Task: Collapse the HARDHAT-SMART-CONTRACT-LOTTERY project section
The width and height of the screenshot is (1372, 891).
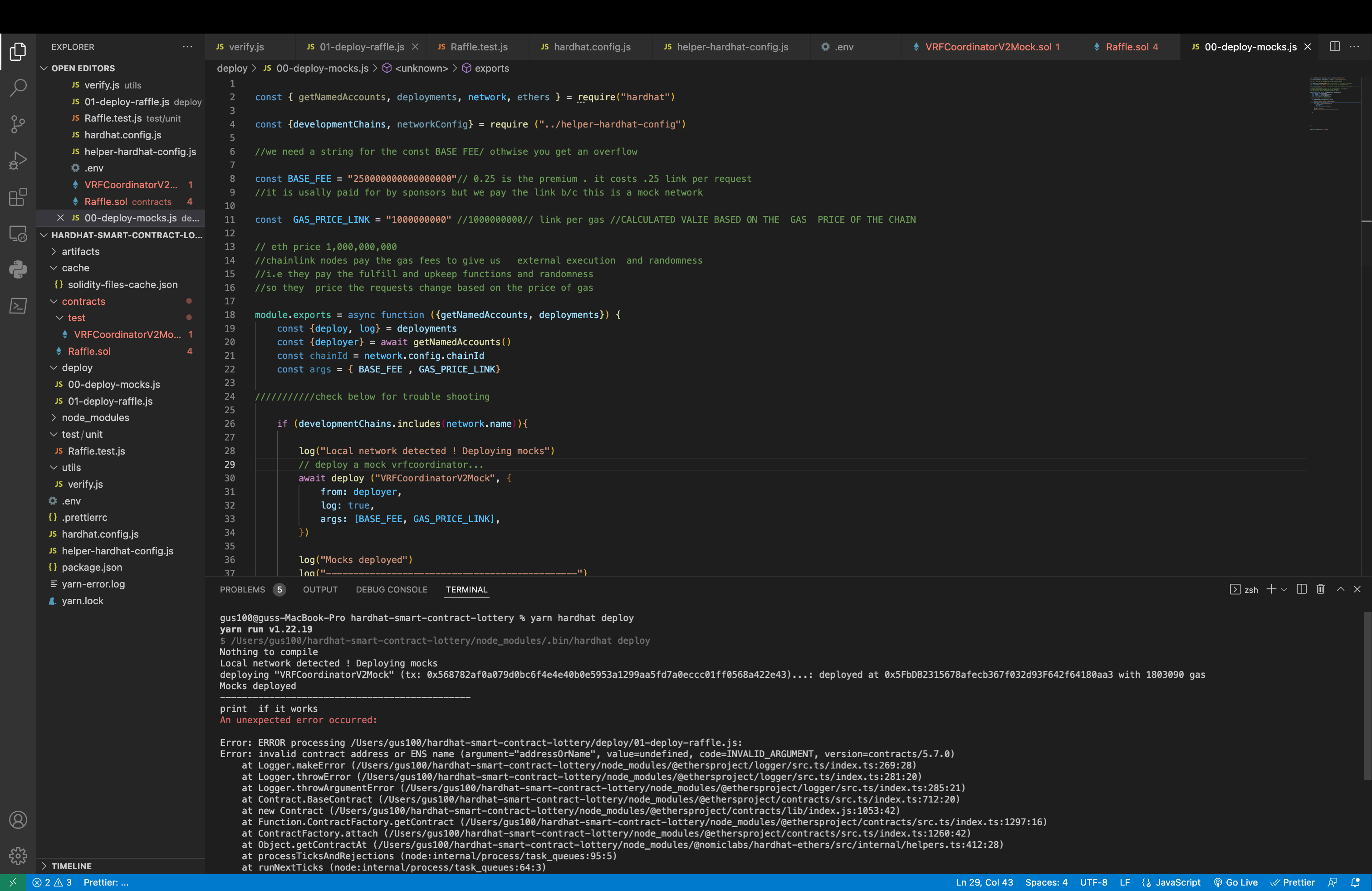Action: tap(121, 235)
